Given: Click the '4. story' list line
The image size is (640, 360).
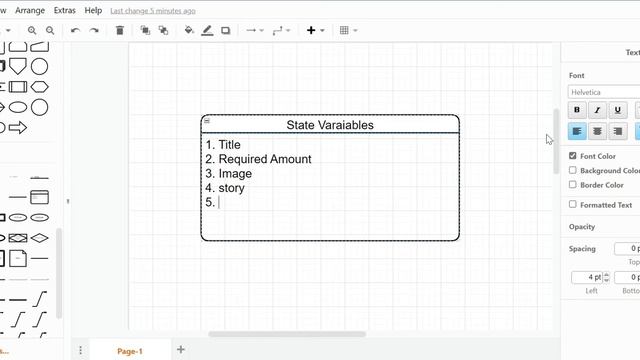Looking at the screenshot, I should (225, 188).
